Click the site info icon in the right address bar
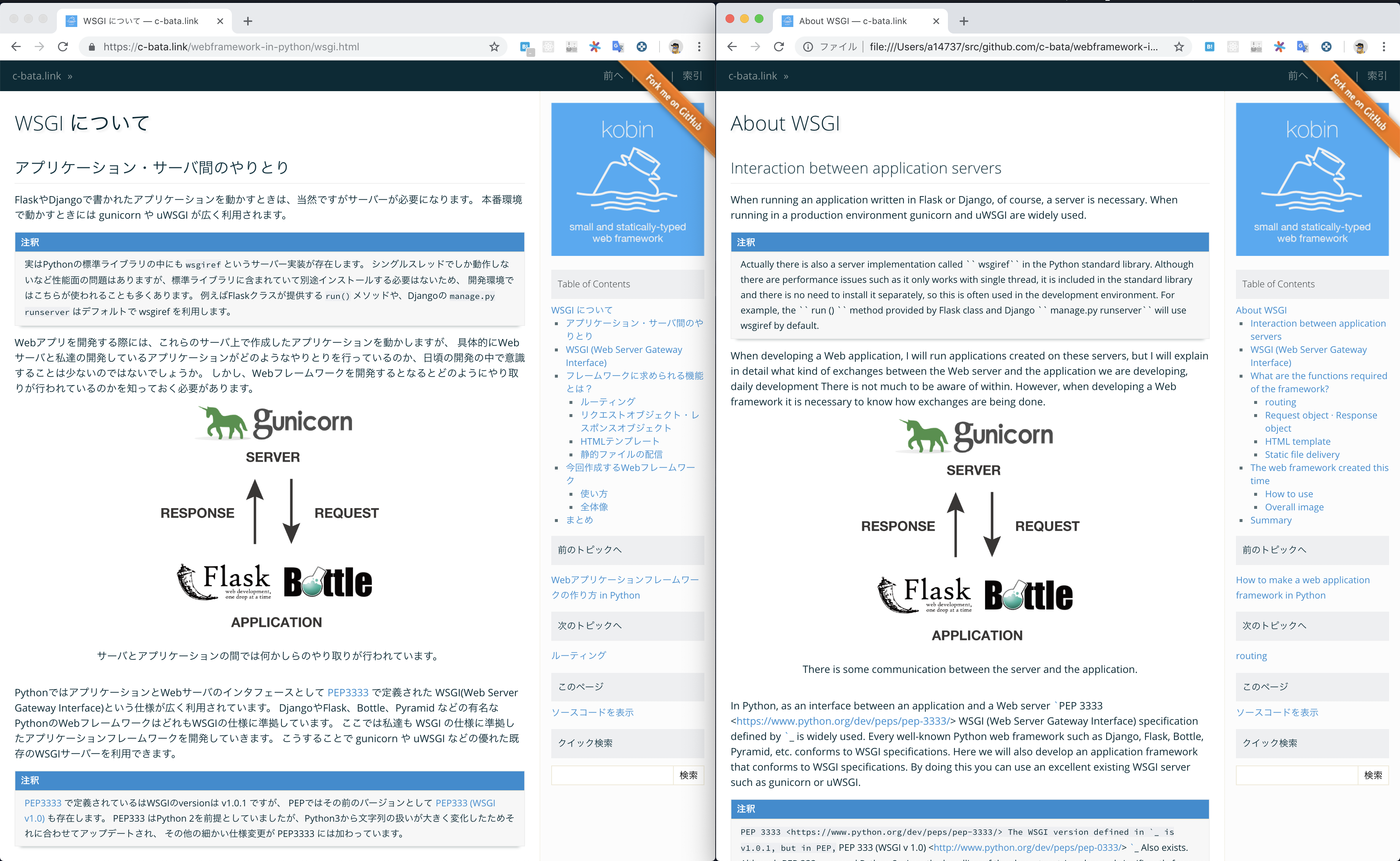This screenshot has height=861, width=1400. tap(808, 47)
